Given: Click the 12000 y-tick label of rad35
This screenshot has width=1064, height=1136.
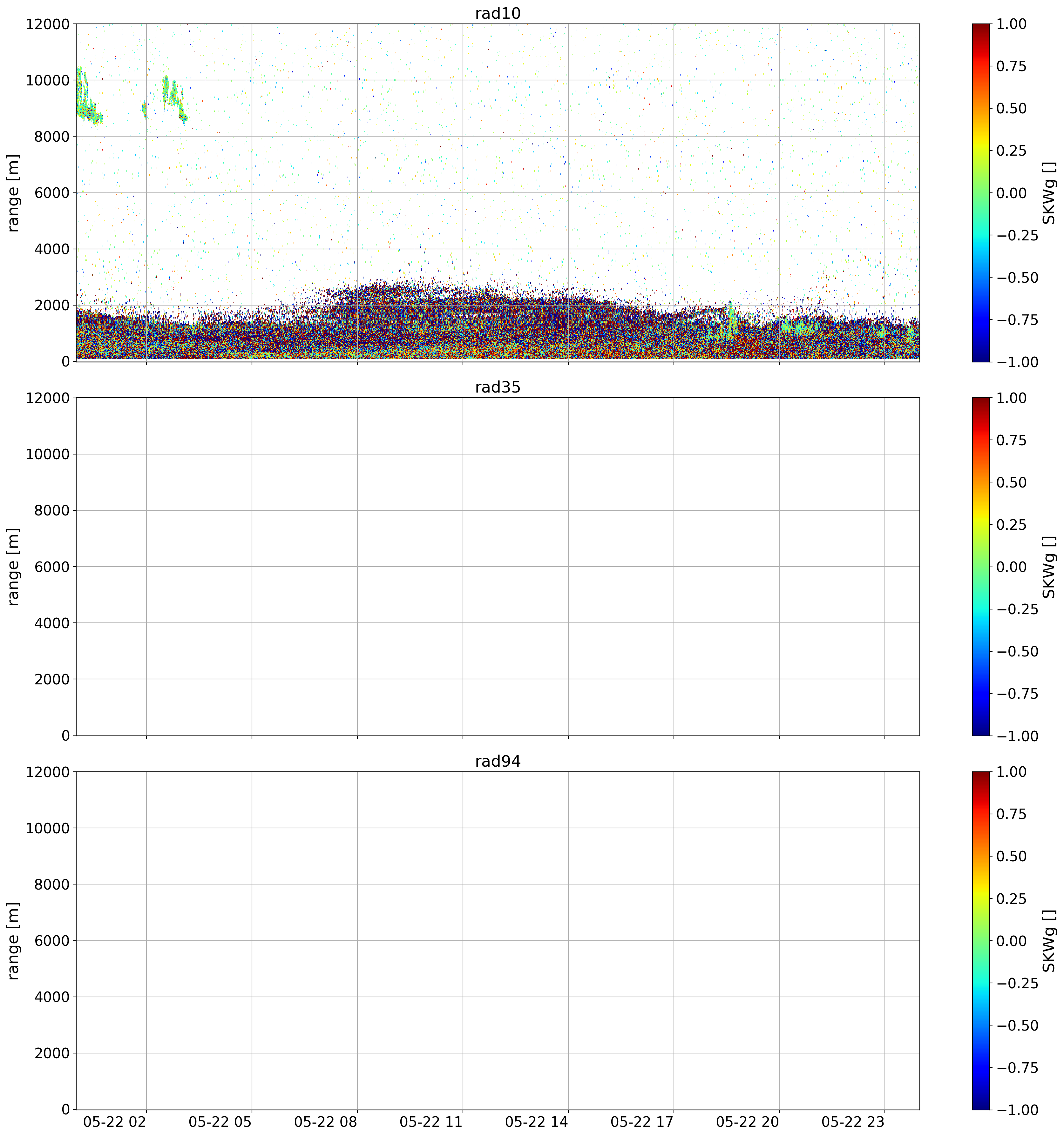Looking at the screenshot, I should 47,398.
